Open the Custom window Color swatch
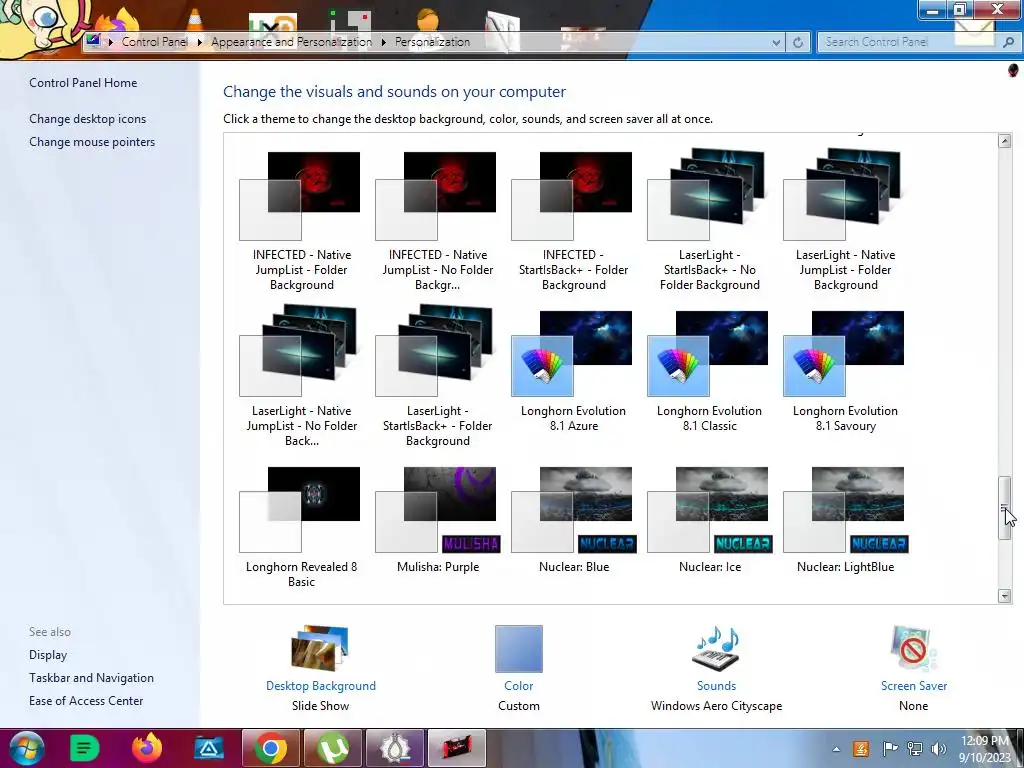 (x=519, y=648)
